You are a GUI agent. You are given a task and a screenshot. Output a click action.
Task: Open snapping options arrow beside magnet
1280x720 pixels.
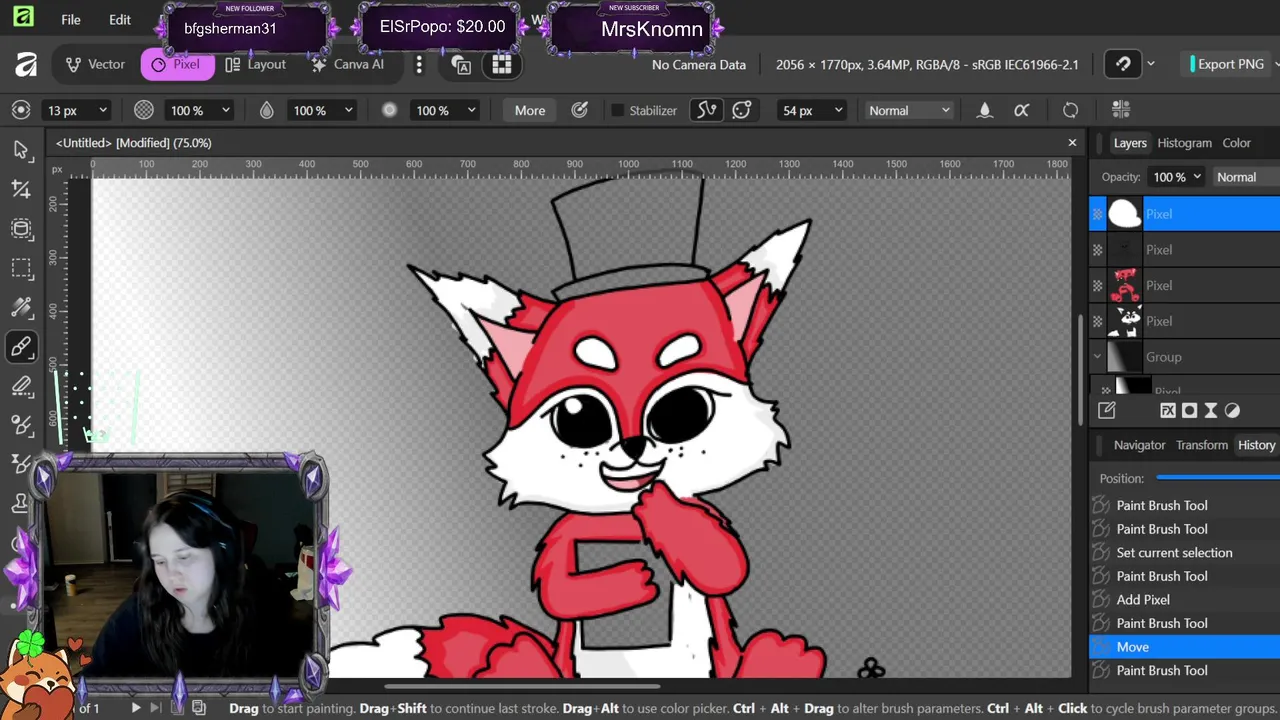(1150, 64)
